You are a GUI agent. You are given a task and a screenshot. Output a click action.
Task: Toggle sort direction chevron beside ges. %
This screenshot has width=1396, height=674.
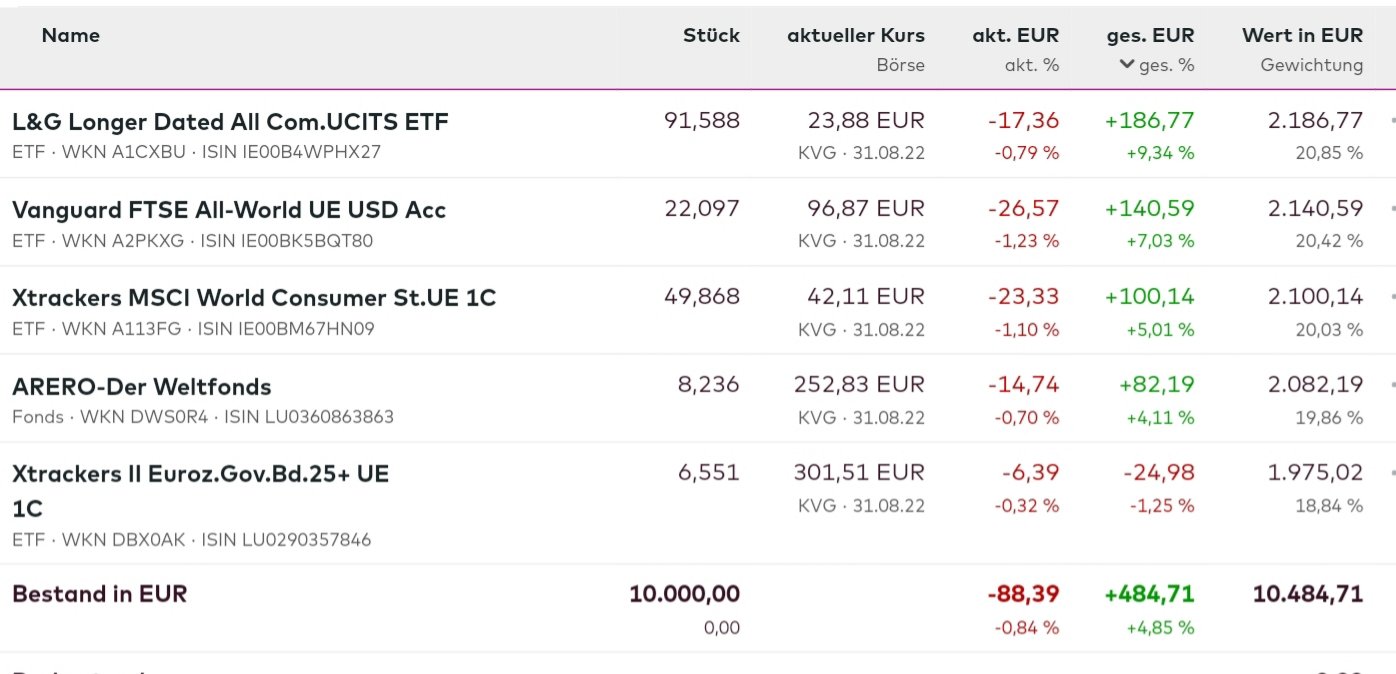pyautogui.click(x=1127, y=65)
